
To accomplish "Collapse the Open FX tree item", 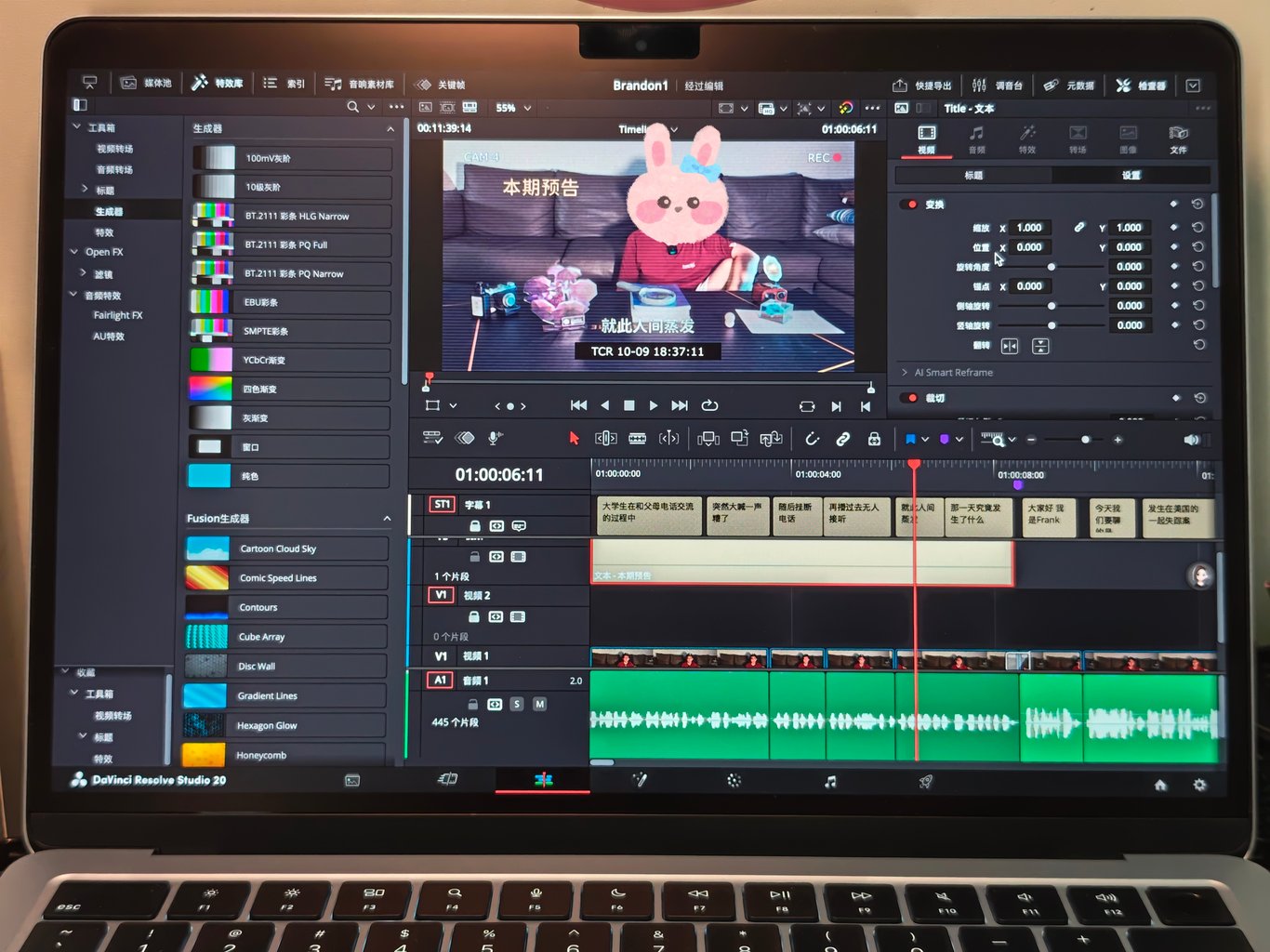I will click(74, 251).
